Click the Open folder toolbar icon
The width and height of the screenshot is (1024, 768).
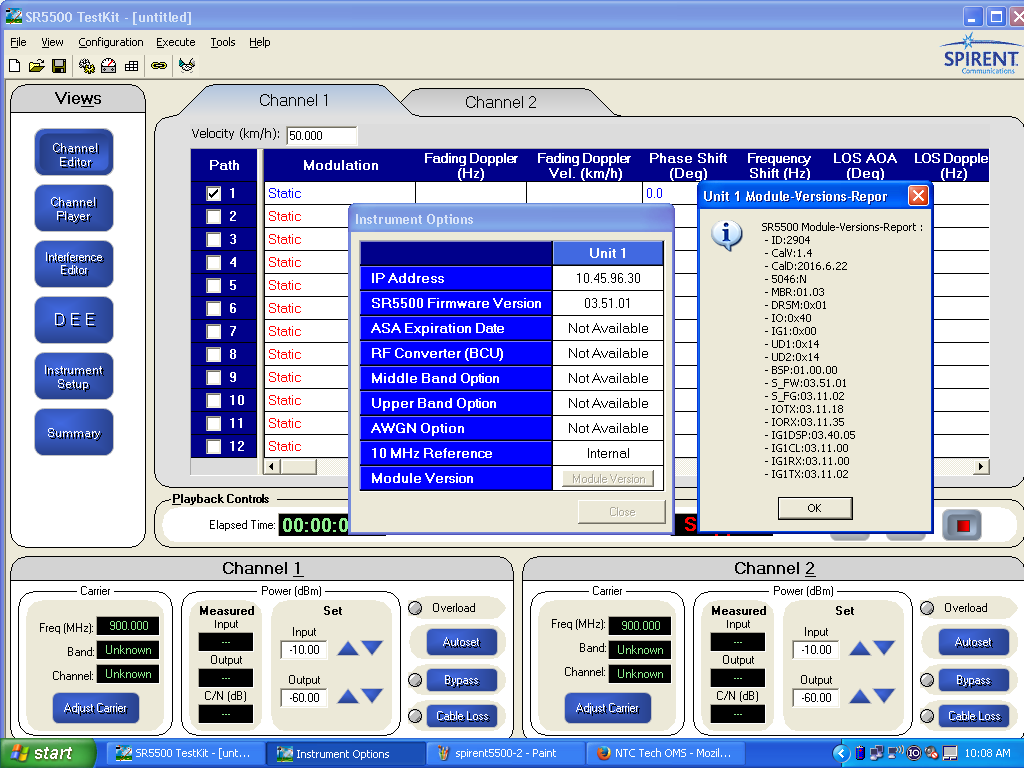click(x=36, y=66)
